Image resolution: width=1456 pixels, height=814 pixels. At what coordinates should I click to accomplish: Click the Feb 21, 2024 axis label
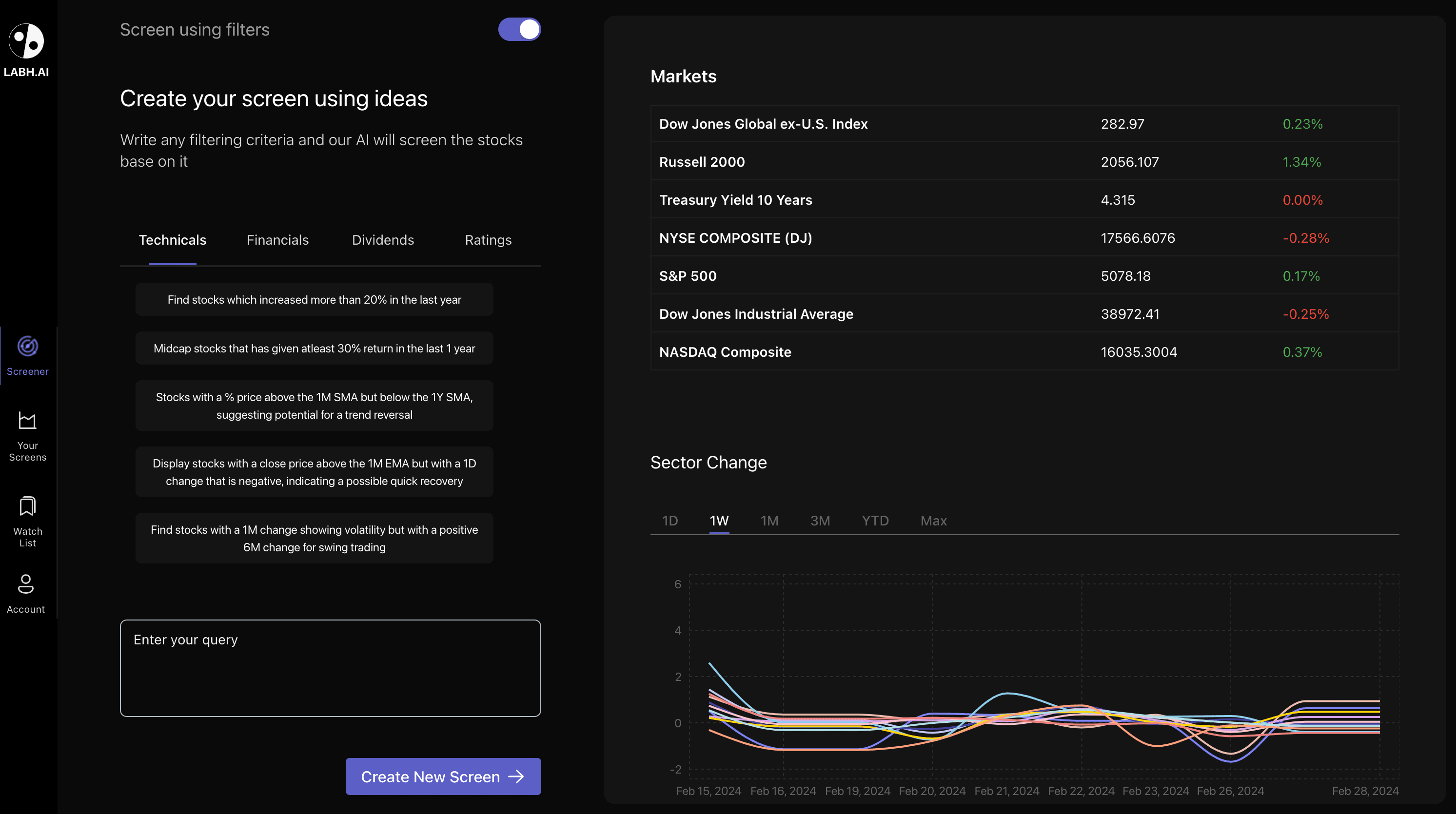[x=1006, y=791]
